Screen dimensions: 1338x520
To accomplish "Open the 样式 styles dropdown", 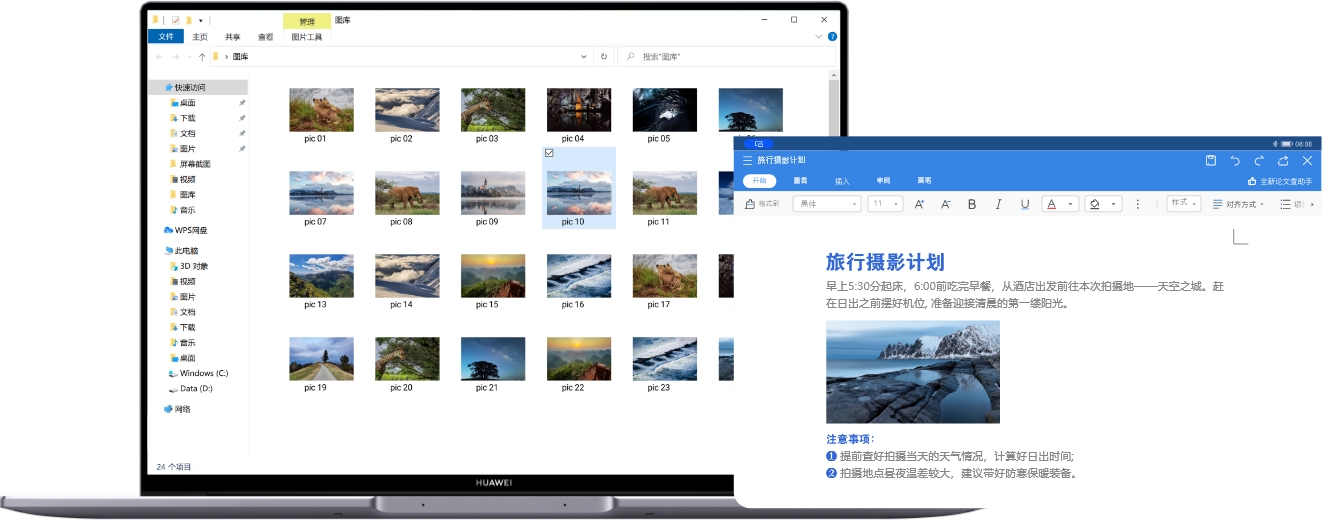I will pyautogui.click(x=1184, y=203).
